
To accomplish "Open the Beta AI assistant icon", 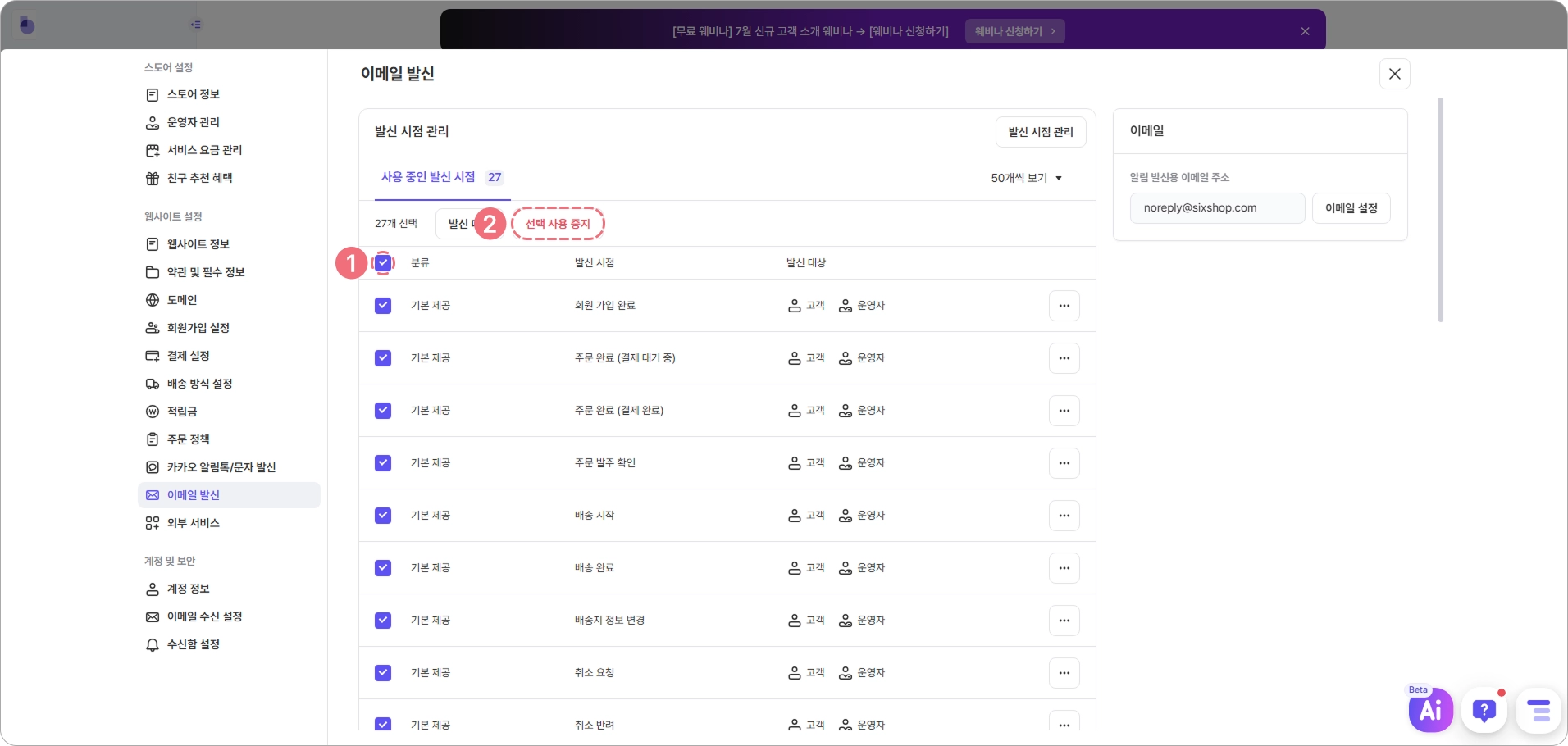I will tap(1430, 709).
